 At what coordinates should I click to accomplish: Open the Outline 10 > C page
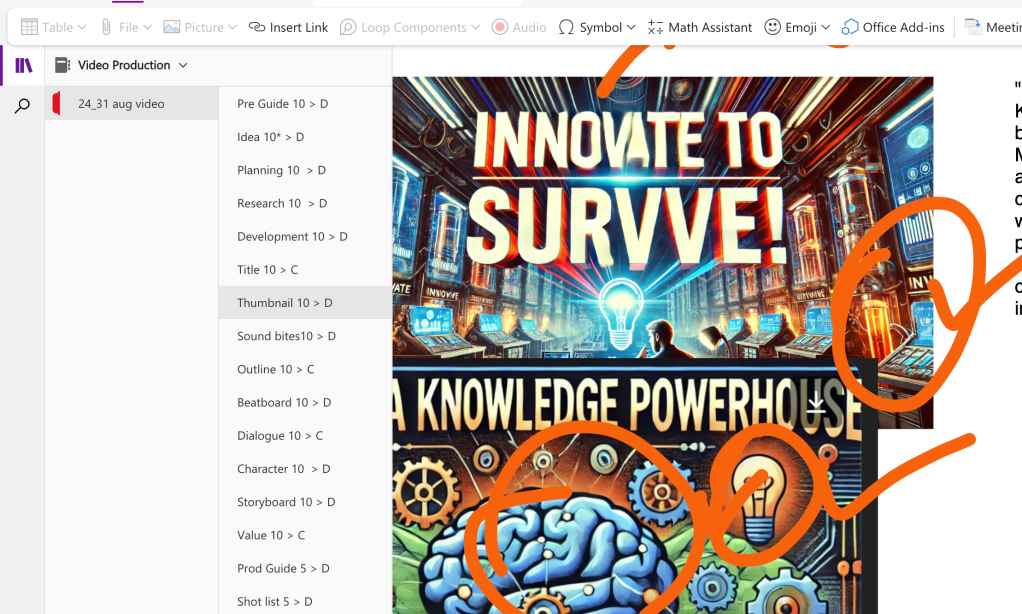tap(305, 370)
